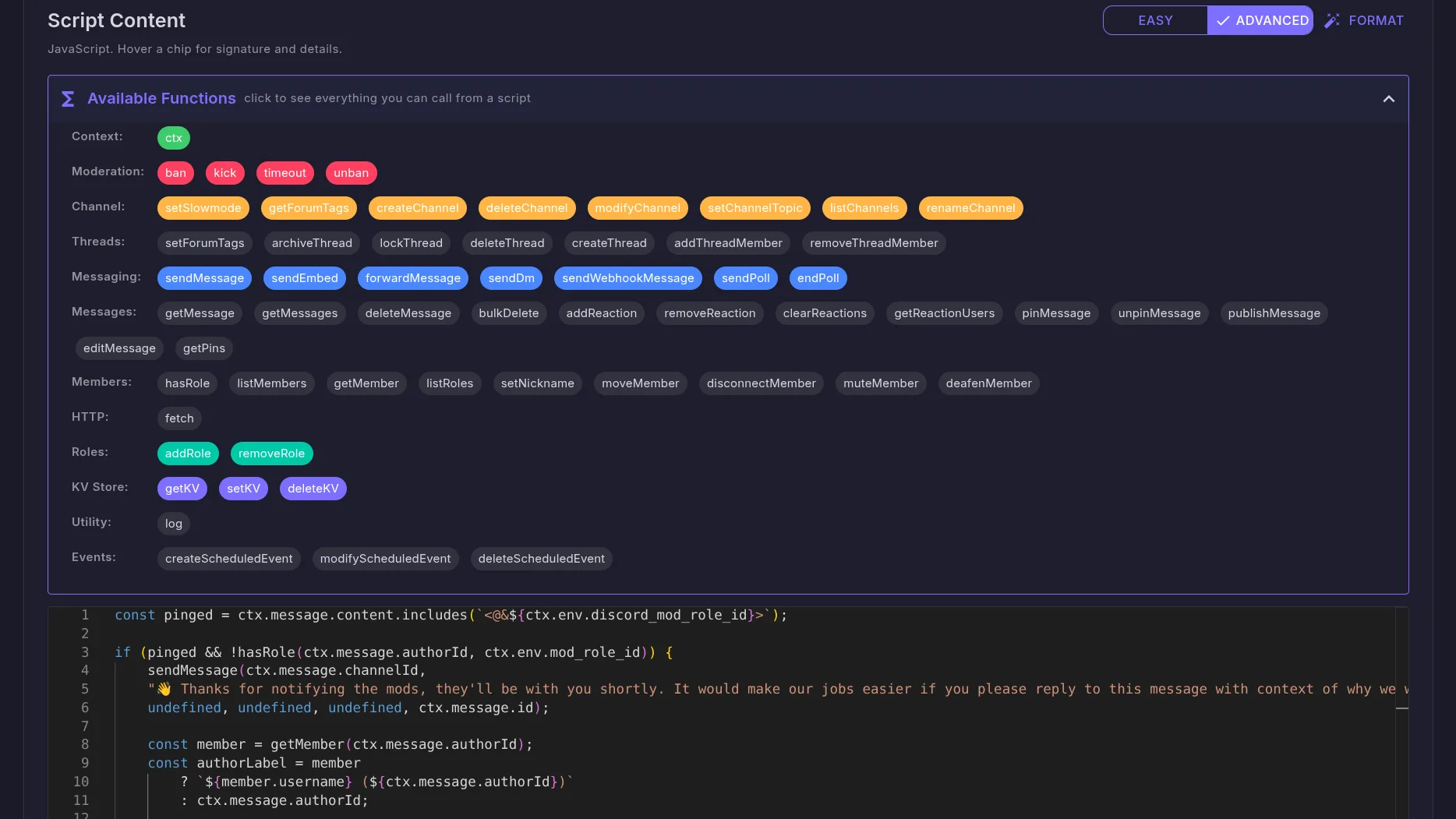The image size is (1456, 819).
Task: Click the setNickname chip
Action: (538, 383)
